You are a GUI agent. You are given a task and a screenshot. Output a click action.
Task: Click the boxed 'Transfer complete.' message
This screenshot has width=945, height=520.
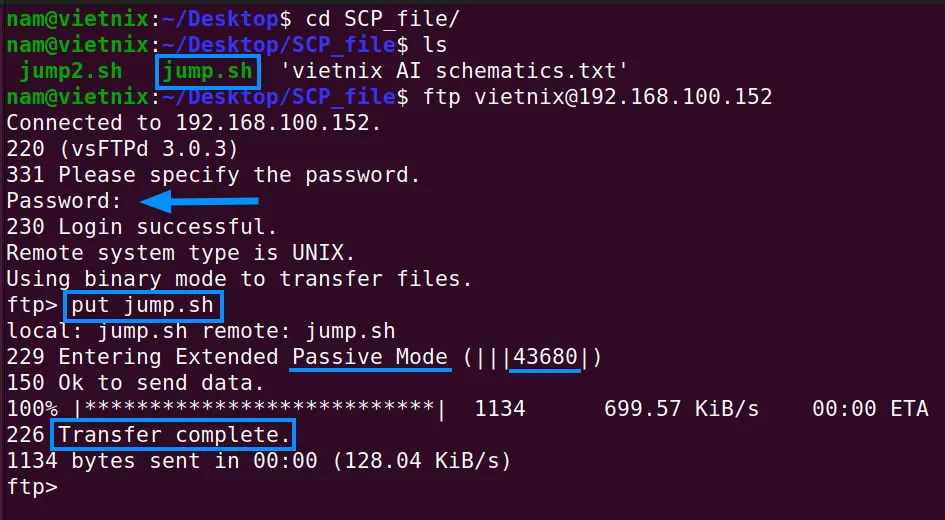tap(174, 434)
